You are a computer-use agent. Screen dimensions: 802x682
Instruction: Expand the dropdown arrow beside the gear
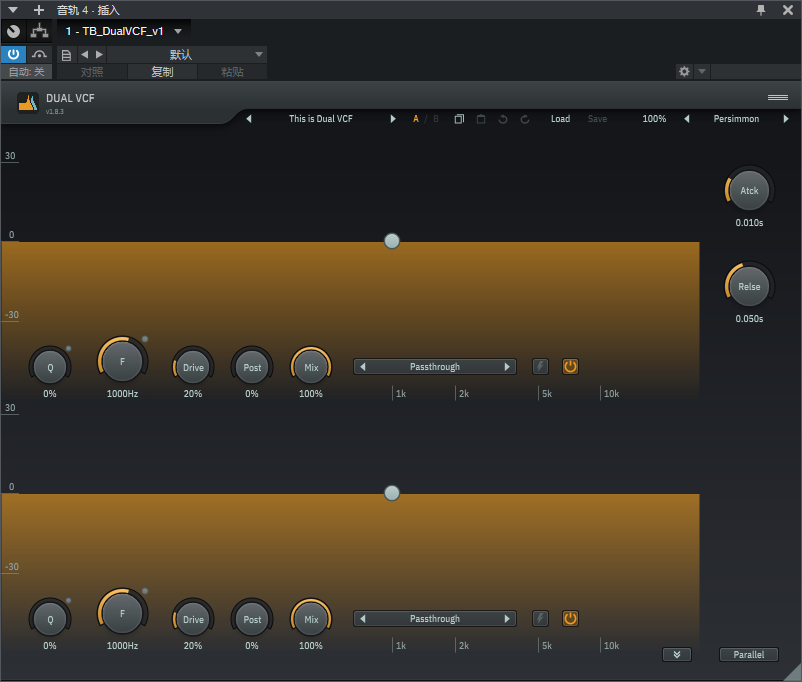pos(702,71)
